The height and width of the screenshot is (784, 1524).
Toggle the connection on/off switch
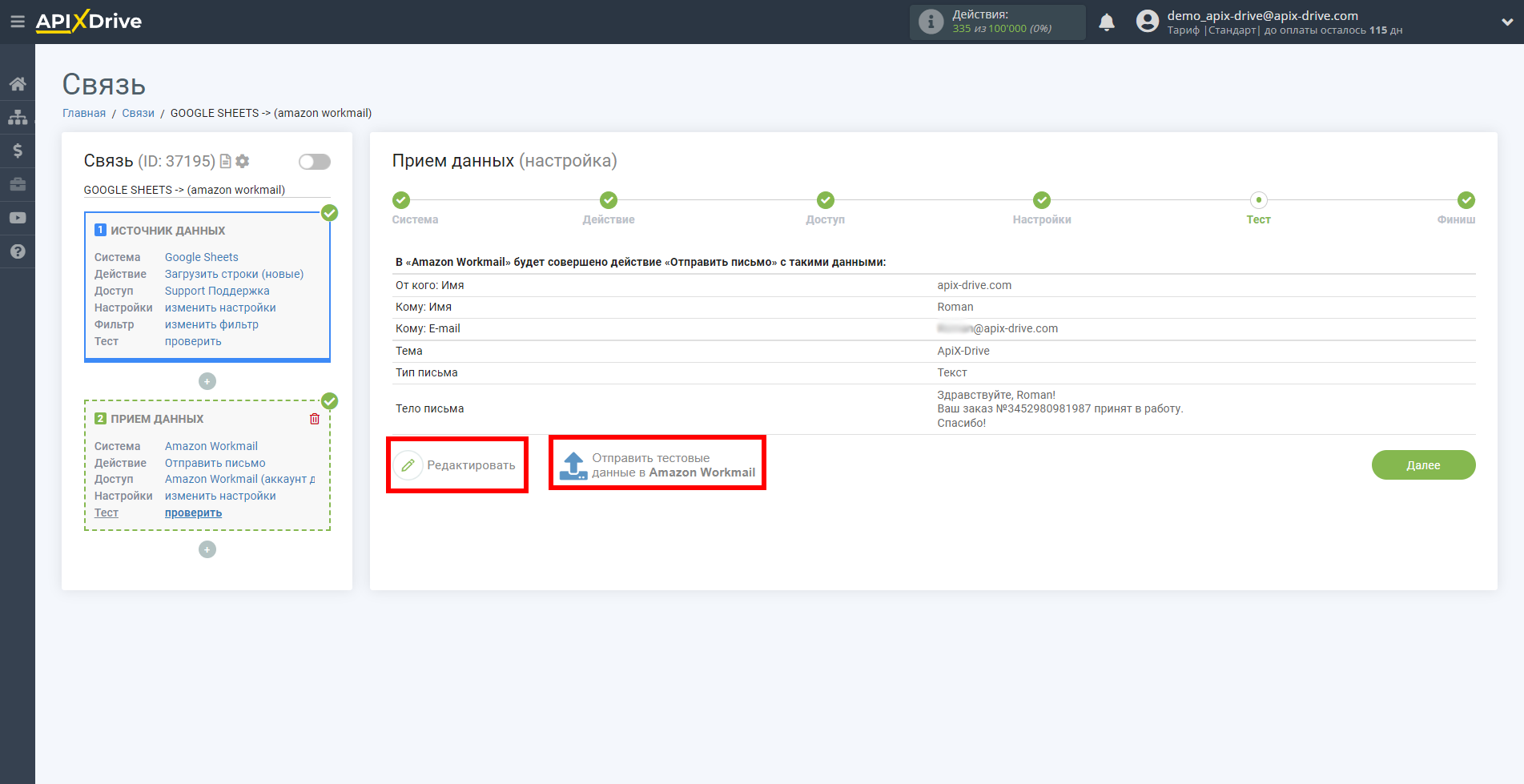(315, 162)
